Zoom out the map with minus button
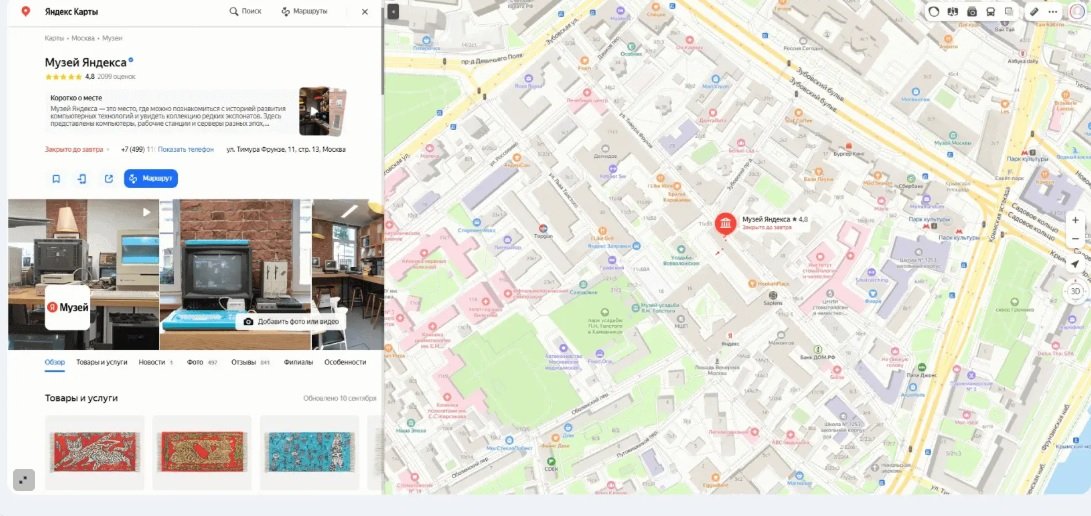This screenshot has height=516, width=1091. (1075, 239)
